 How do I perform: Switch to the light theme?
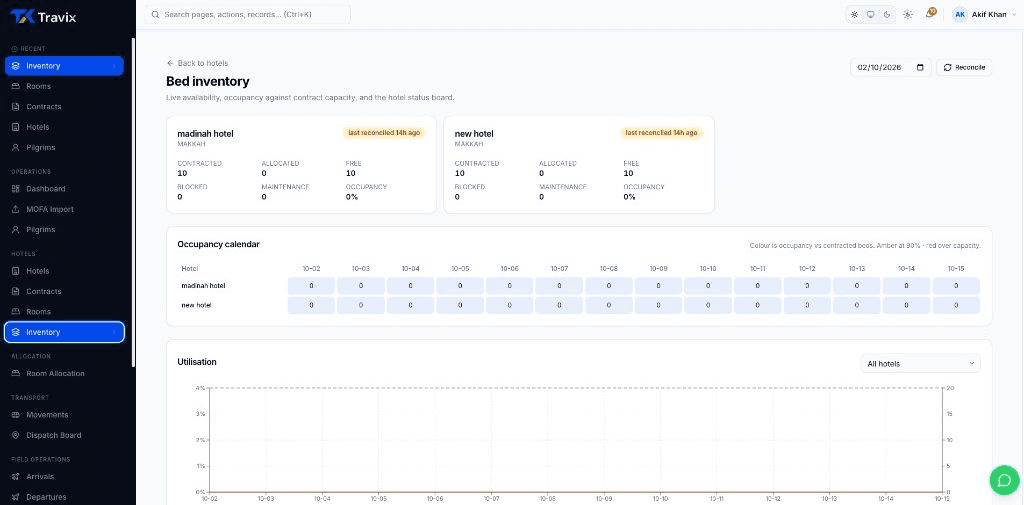coord(854,14)
